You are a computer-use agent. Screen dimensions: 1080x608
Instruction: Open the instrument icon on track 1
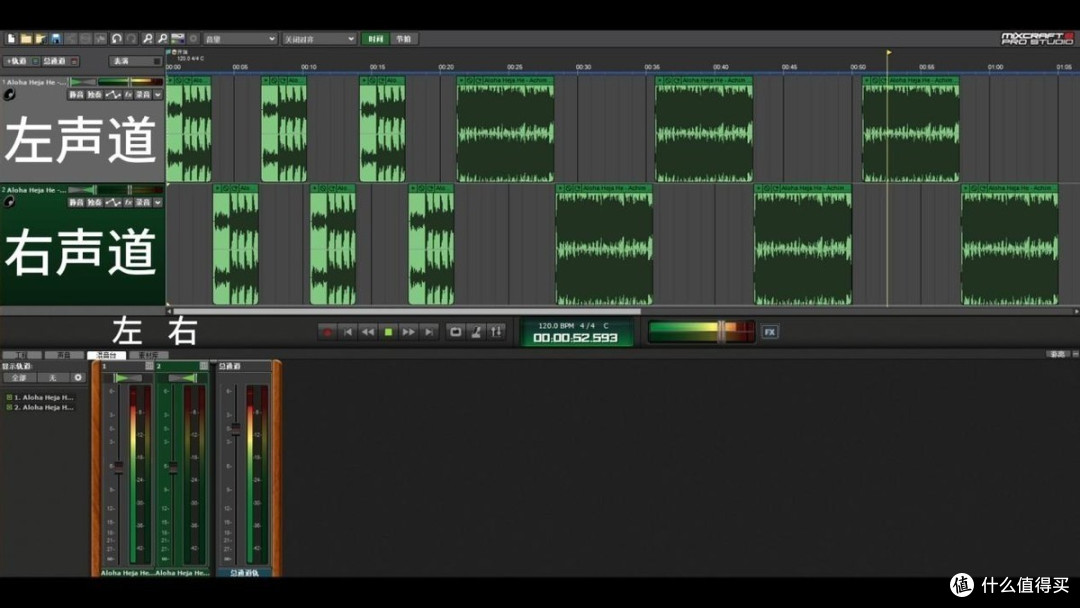pyautogui.click(x=9, y=94)
